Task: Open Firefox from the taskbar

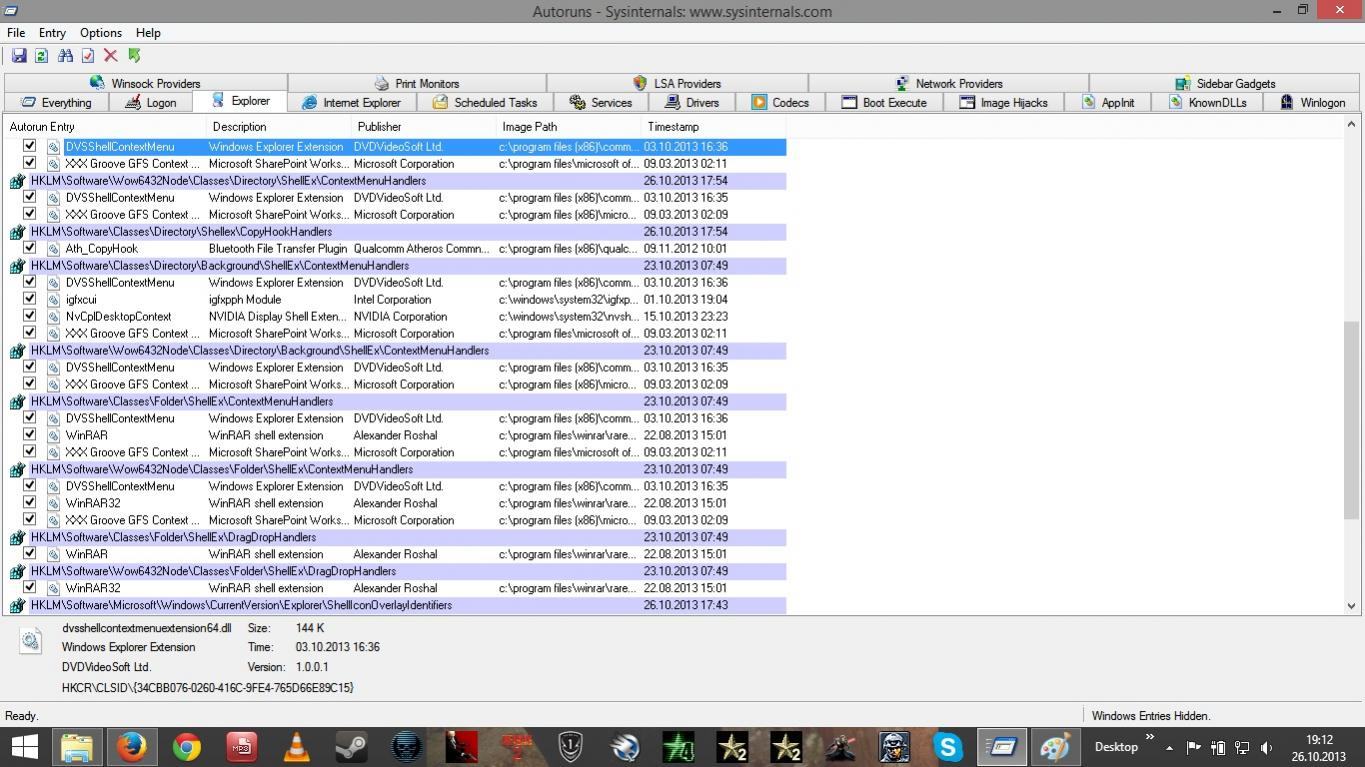Action: tap(131, 747)
